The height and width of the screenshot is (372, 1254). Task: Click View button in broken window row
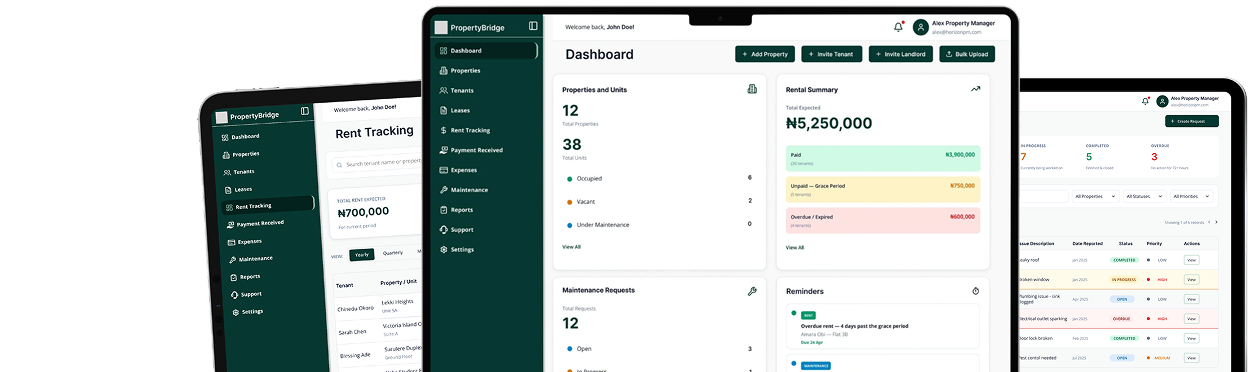[1191, 280]
